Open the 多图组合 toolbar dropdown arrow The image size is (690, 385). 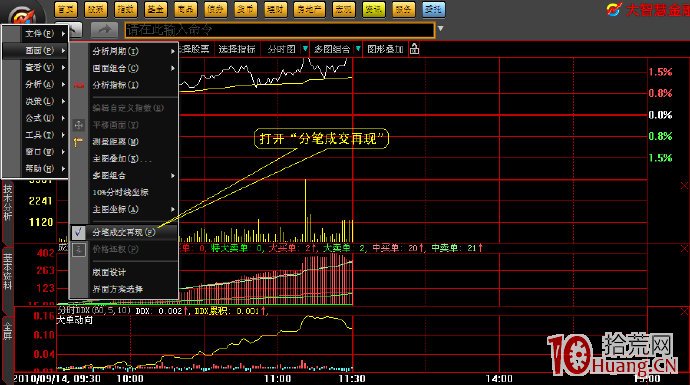(x=358, y=49)
